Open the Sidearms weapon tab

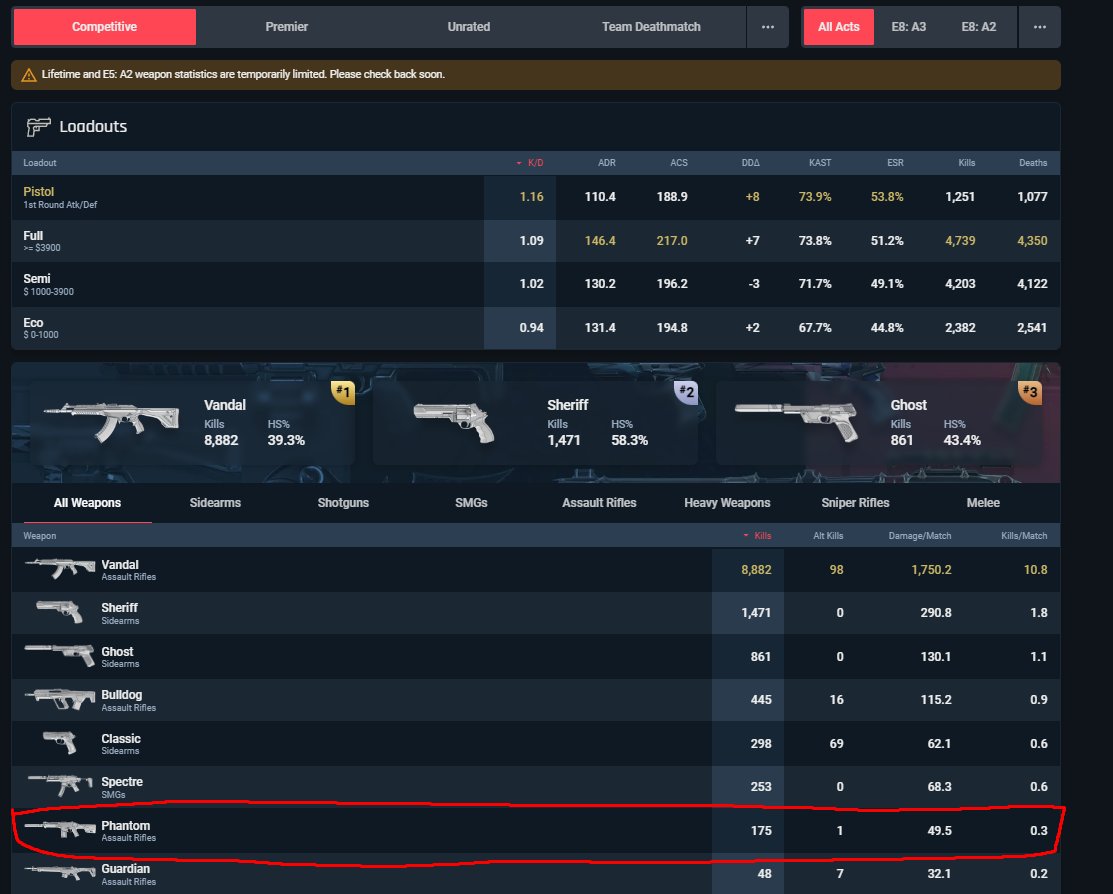click(215, 503)
